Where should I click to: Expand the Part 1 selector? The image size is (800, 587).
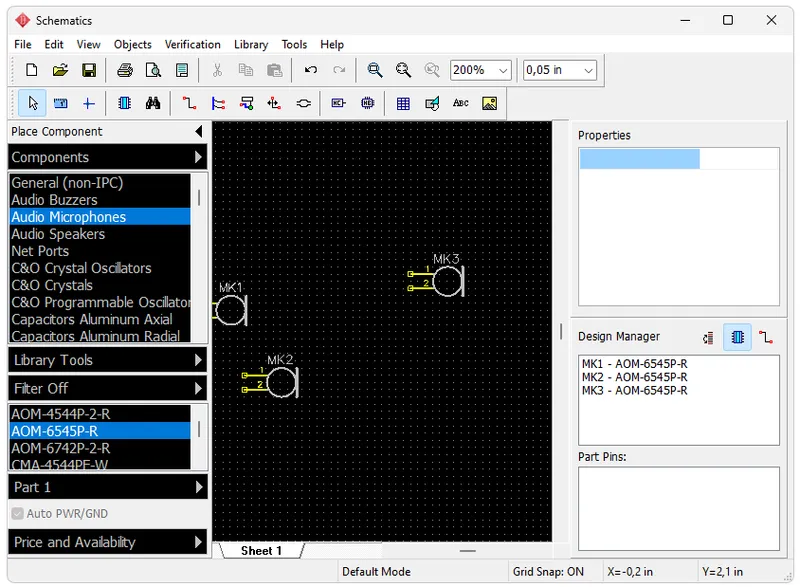pos(108,487)
